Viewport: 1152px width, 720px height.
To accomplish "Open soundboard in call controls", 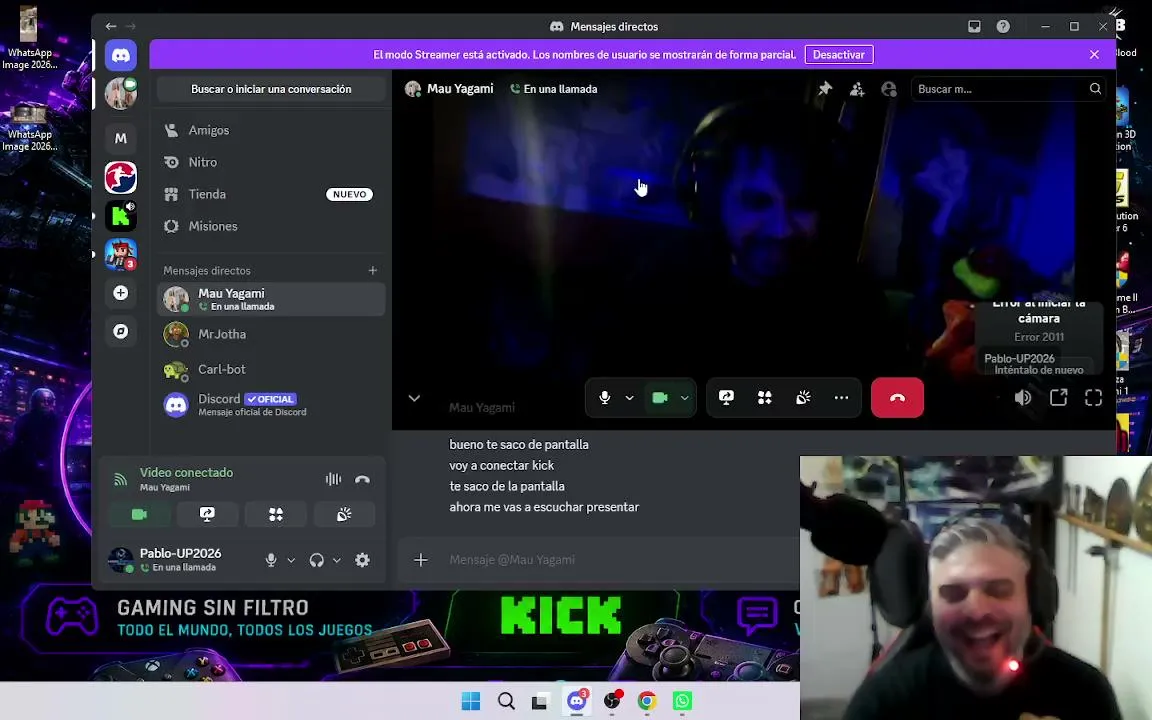I will point(803,397).
